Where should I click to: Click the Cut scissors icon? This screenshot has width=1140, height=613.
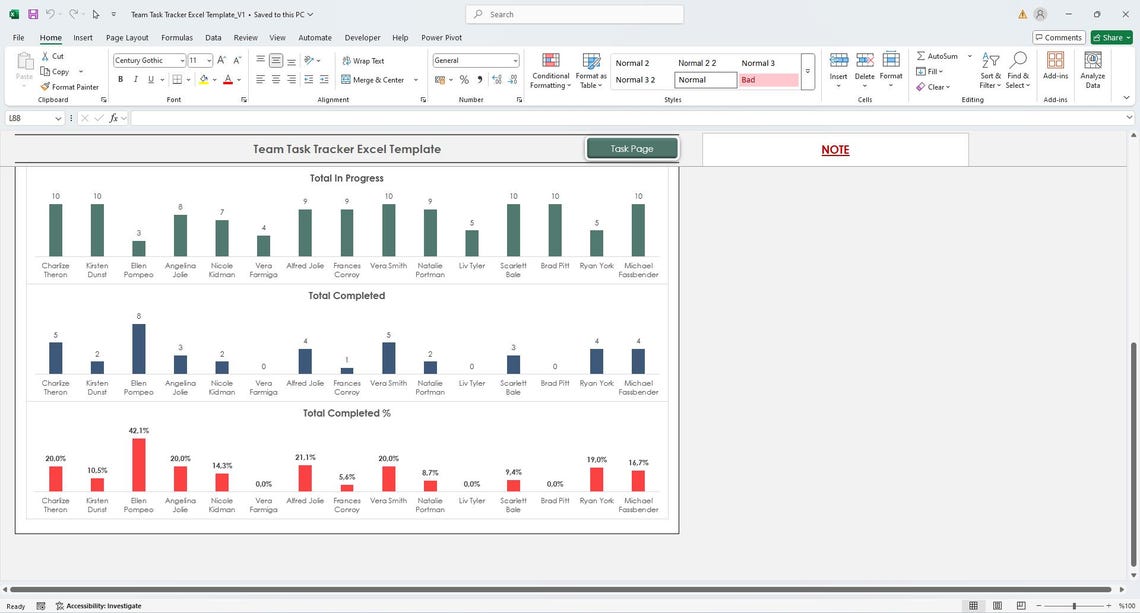(45, 56)
